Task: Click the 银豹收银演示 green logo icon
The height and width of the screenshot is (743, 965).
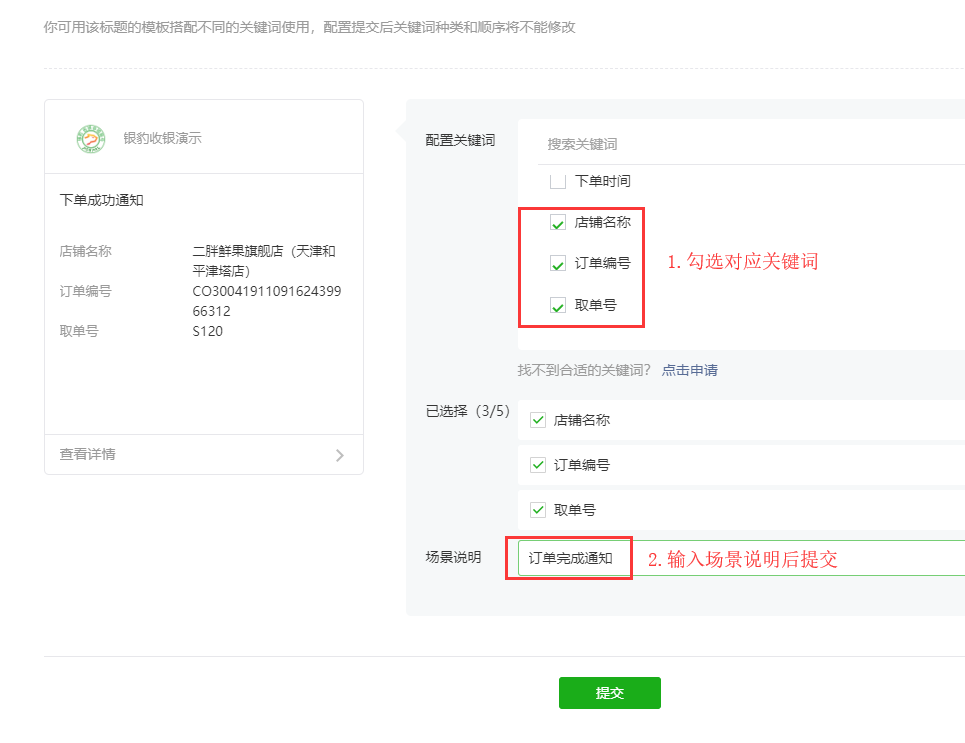Action: [x=91, y=139]
